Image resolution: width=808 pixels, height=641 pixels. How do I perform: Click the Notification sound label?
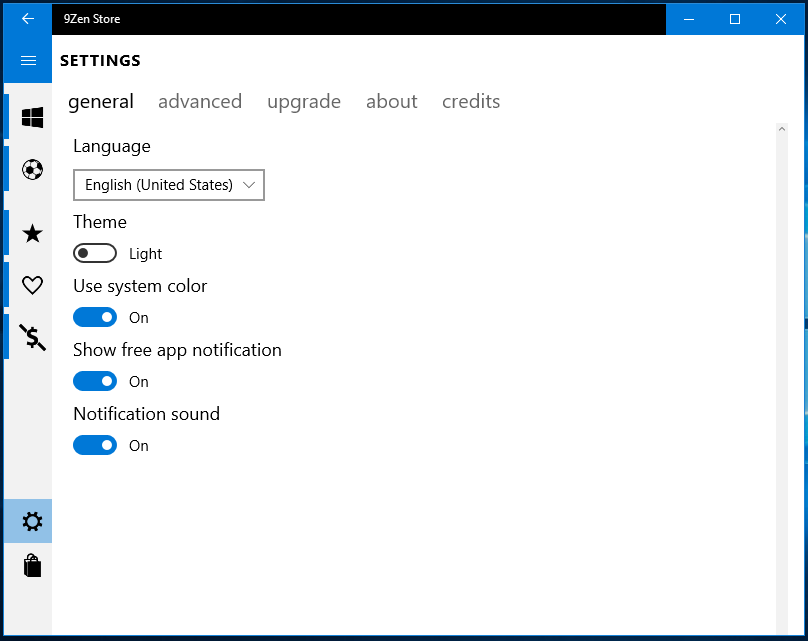146,414
